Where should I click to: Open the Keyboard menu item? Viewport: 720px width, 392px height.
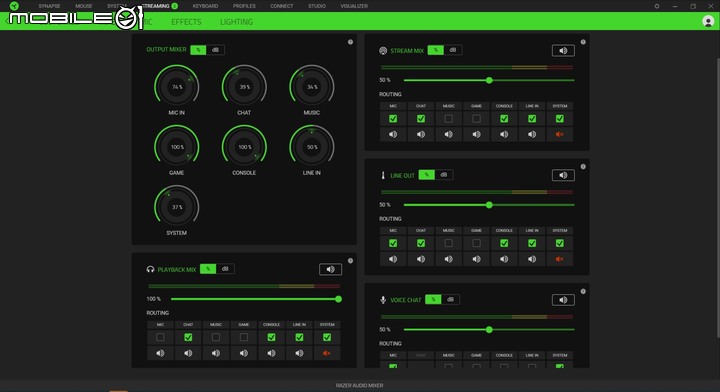205,6
